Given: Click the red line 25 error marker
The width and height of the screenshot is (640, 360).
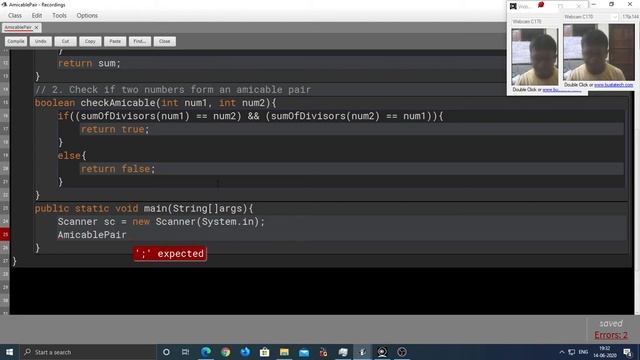Looking at the screenshot, I should 5,234.
